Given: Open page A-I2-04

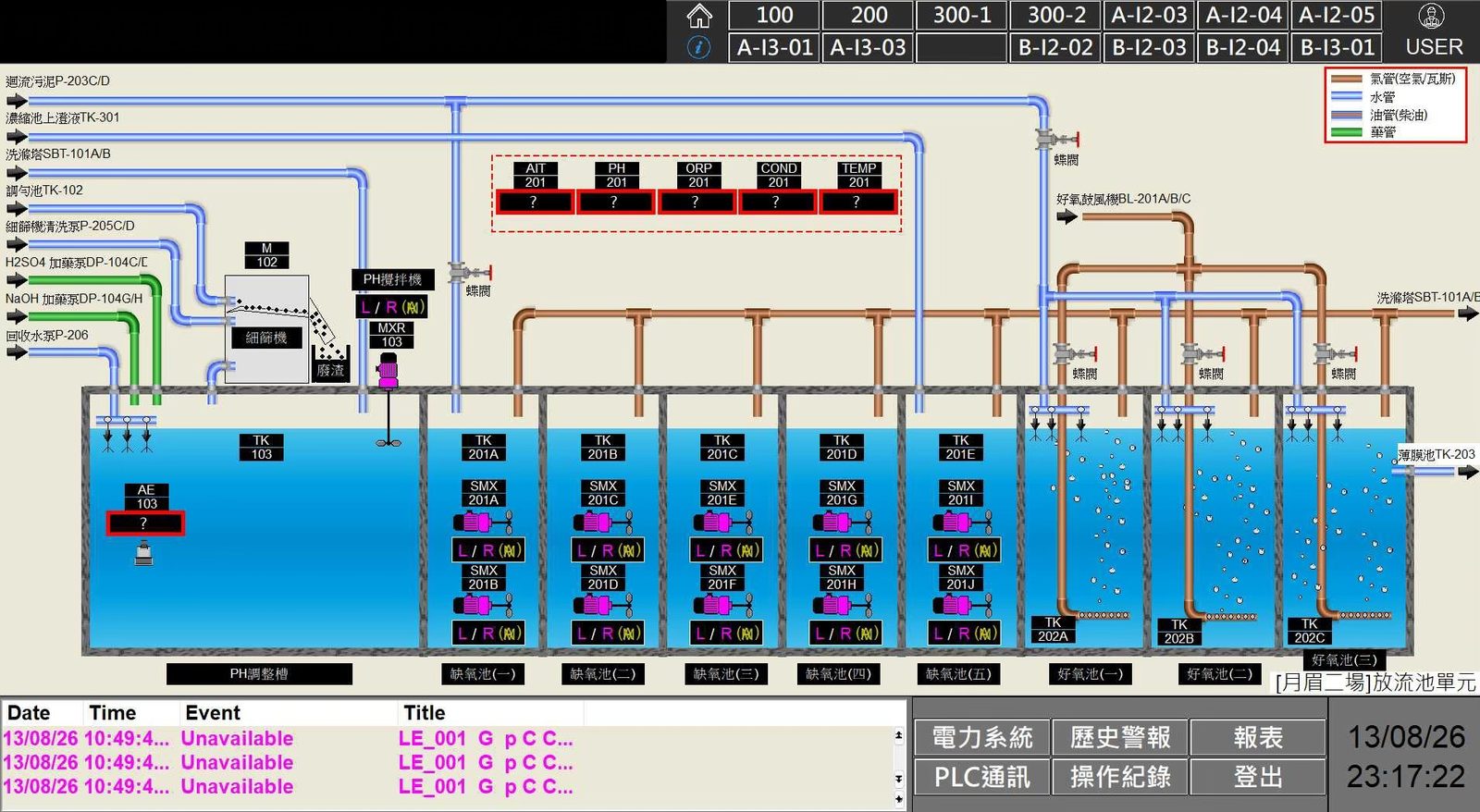Looking at the screenshot, I should tap(1243, 15).
